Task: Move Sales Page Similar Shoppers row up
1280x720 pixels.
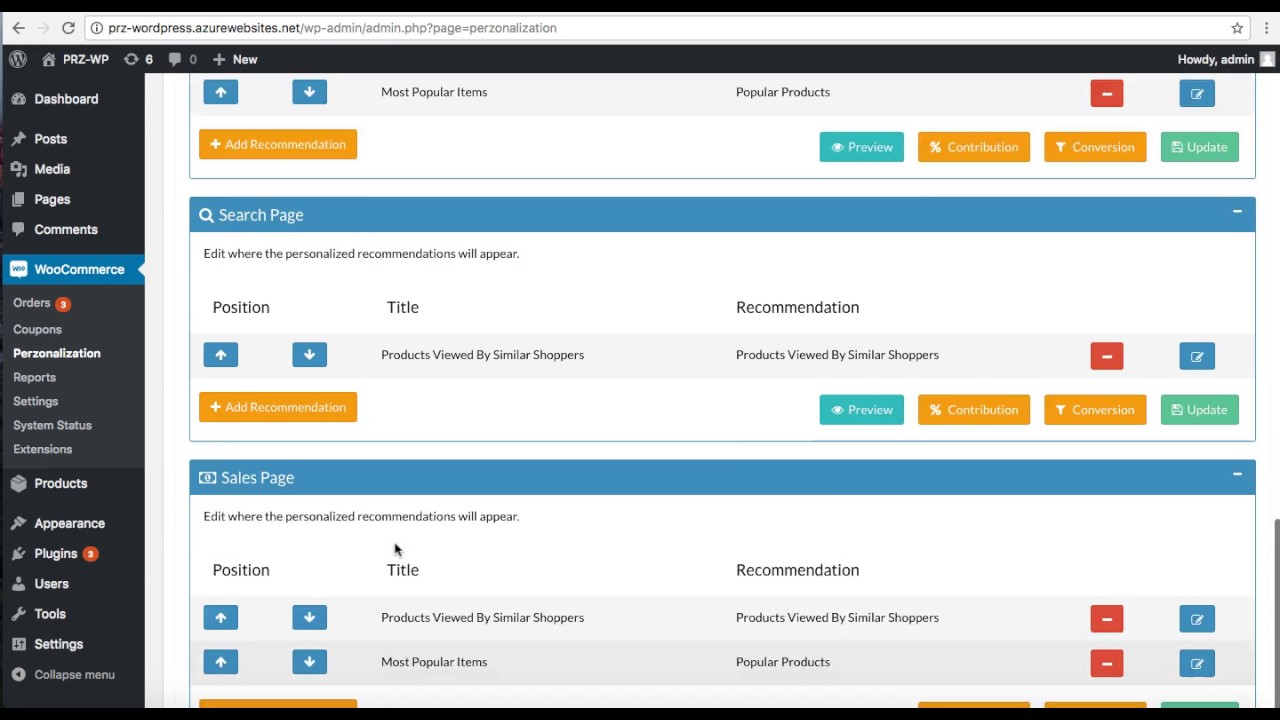Action: (221, 618)
